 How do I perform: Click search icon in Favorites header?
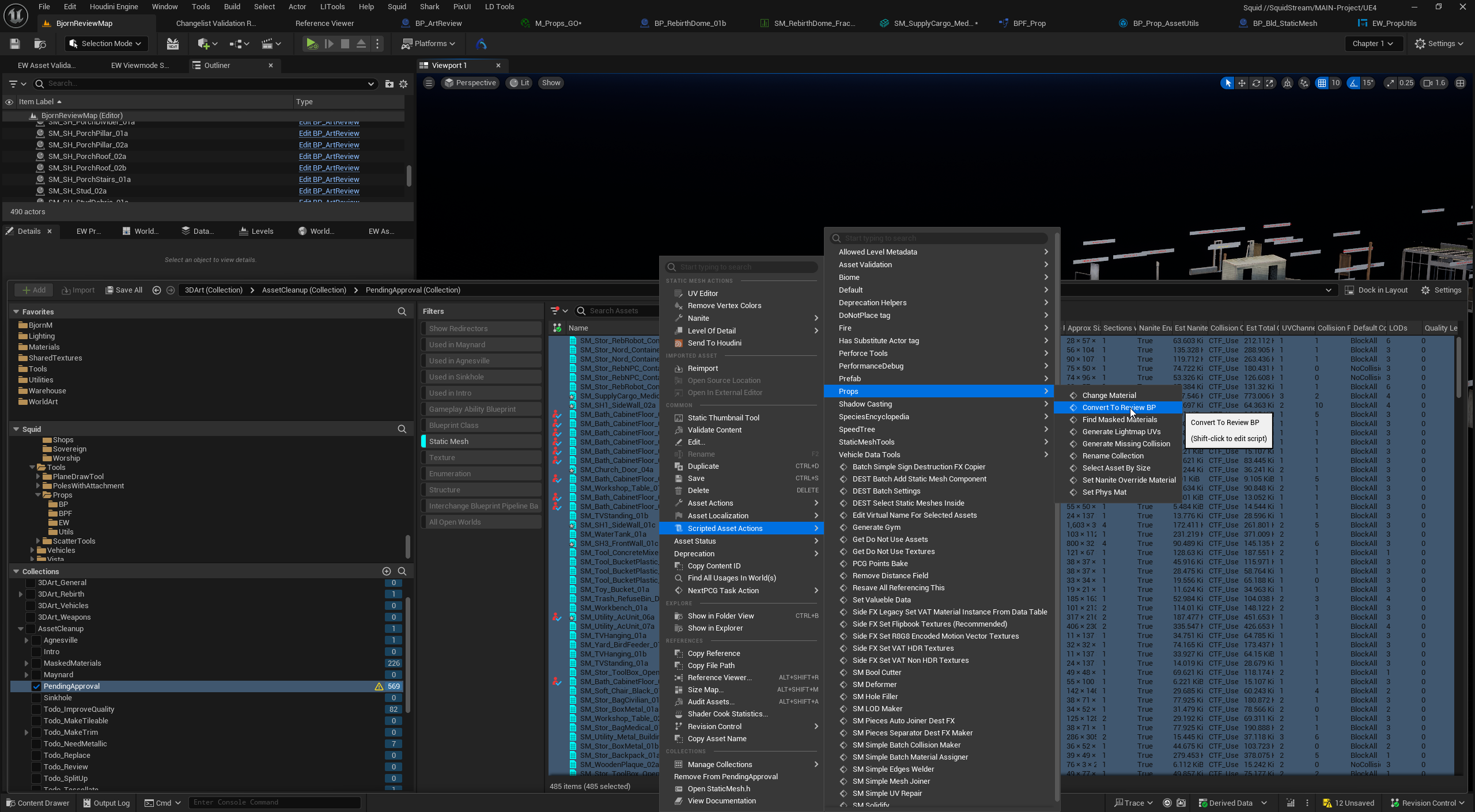pos(402,312)
